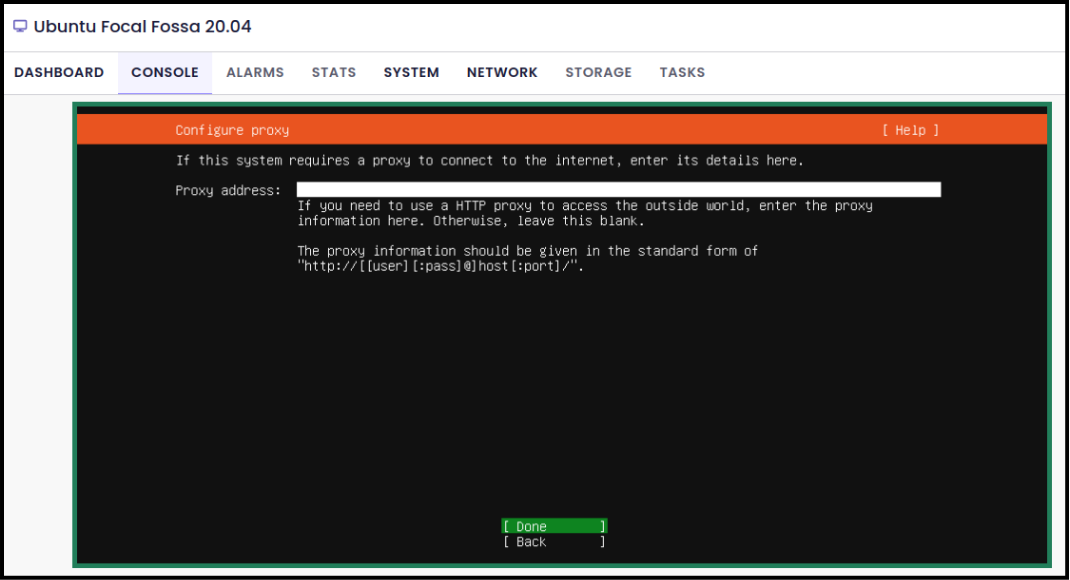Click the 'Configure proxy' header text
This screenshot has width=1070, height=580.
232,130
